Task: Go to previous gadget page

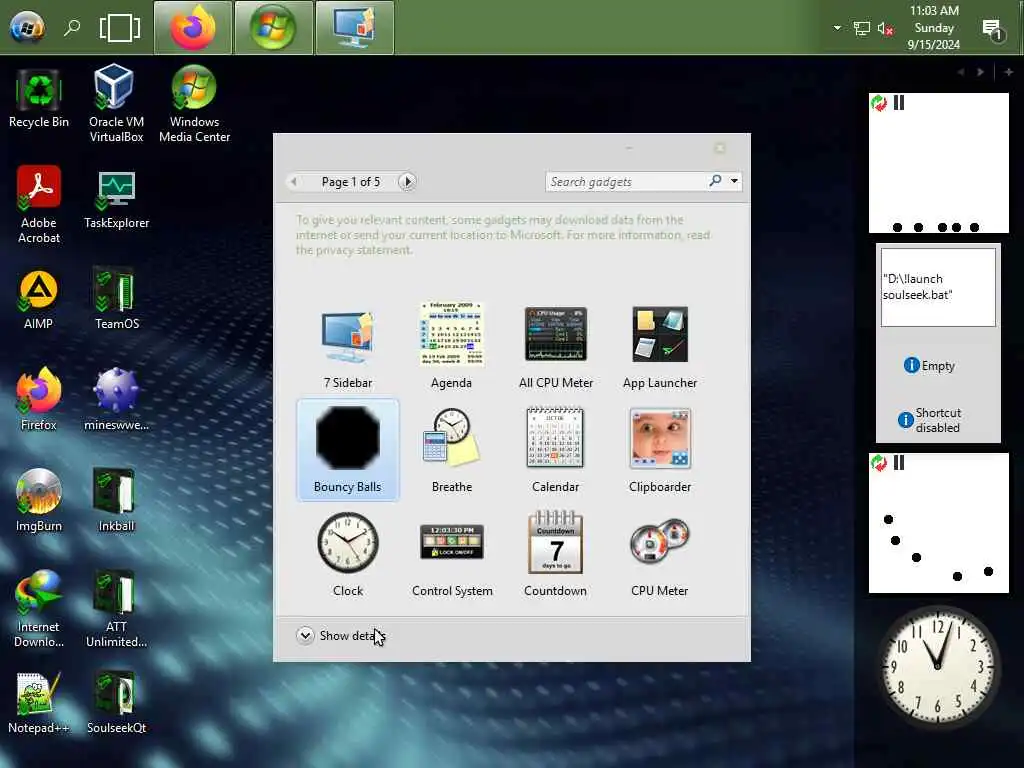Action: click(294, 182)
